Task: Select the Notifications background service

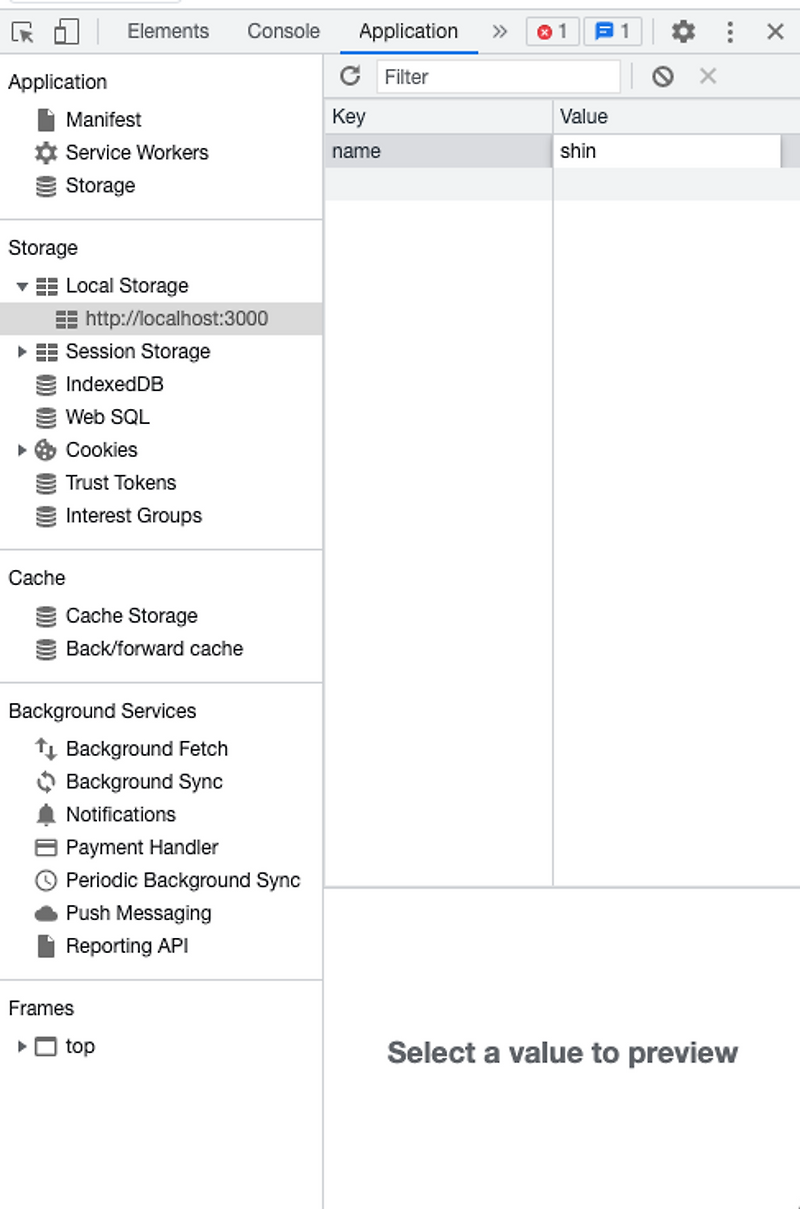Action: 121,814
